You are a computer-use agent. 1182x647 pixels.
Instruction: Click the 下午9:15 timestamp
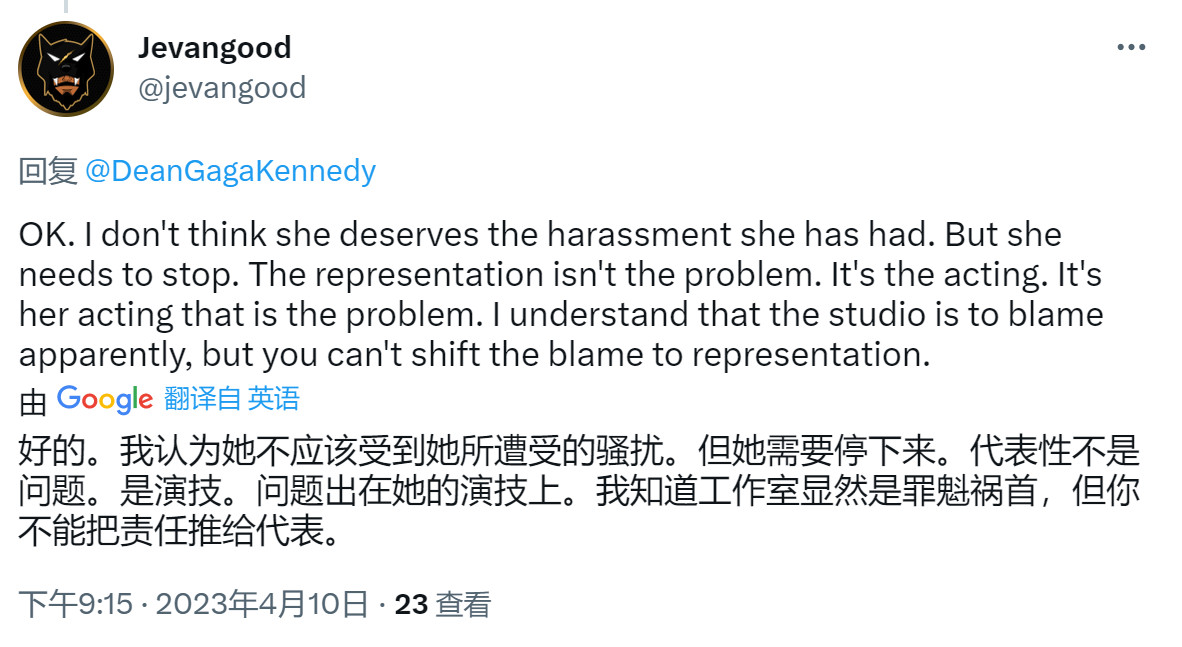tap(76, 604)
